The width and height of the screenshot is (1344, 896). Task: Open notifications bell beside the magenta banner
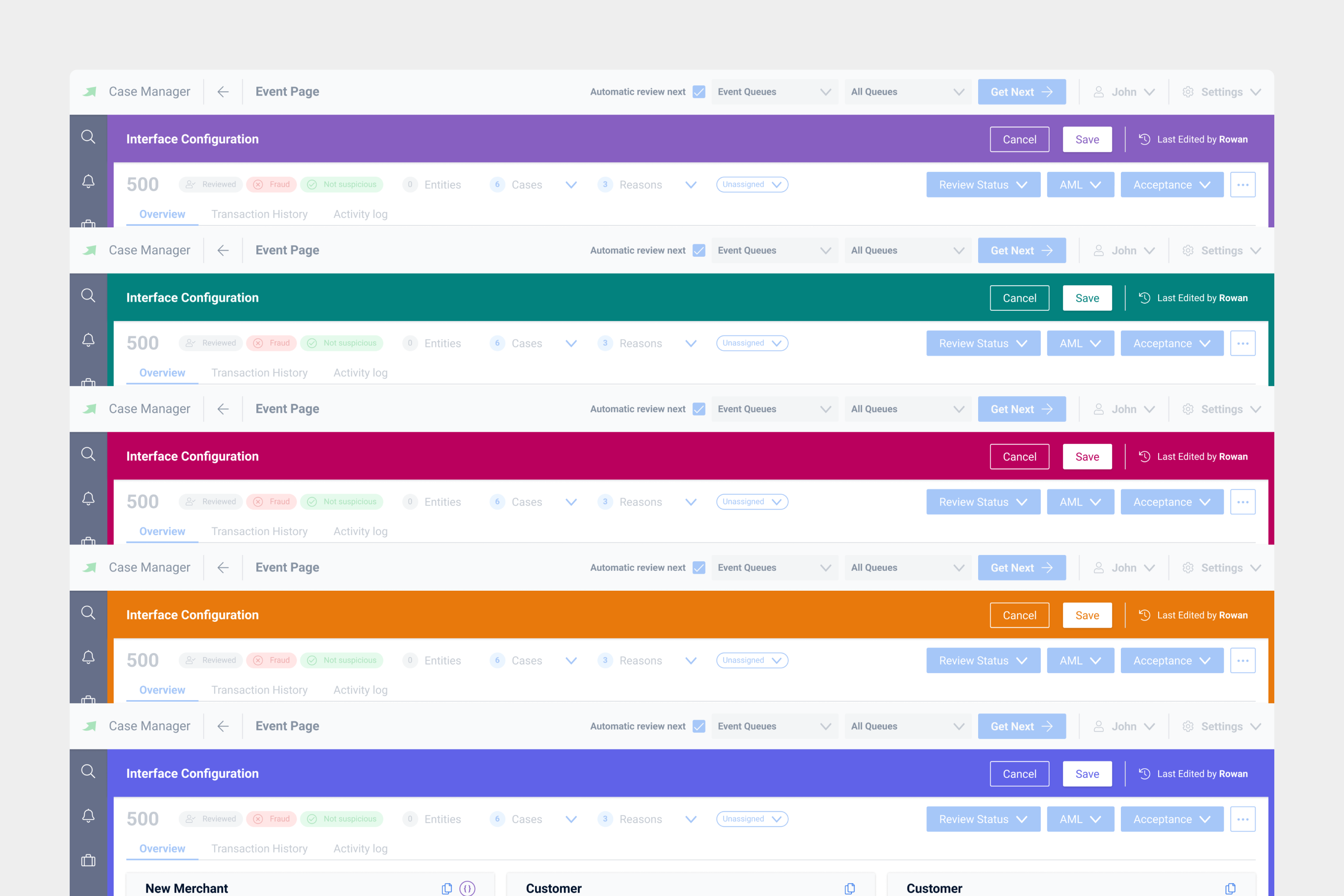pos(88,498)
